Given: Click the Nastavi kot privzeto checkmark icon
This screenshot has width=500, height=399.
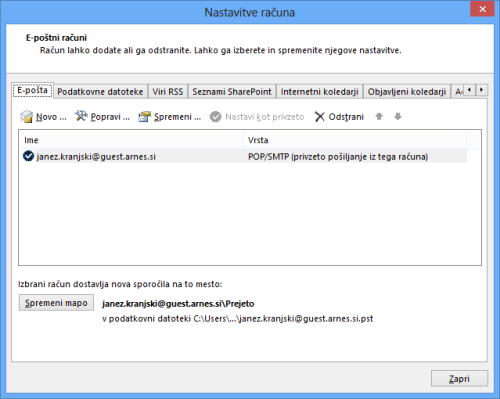Looking at the screenshot, I should coord(215,117).
